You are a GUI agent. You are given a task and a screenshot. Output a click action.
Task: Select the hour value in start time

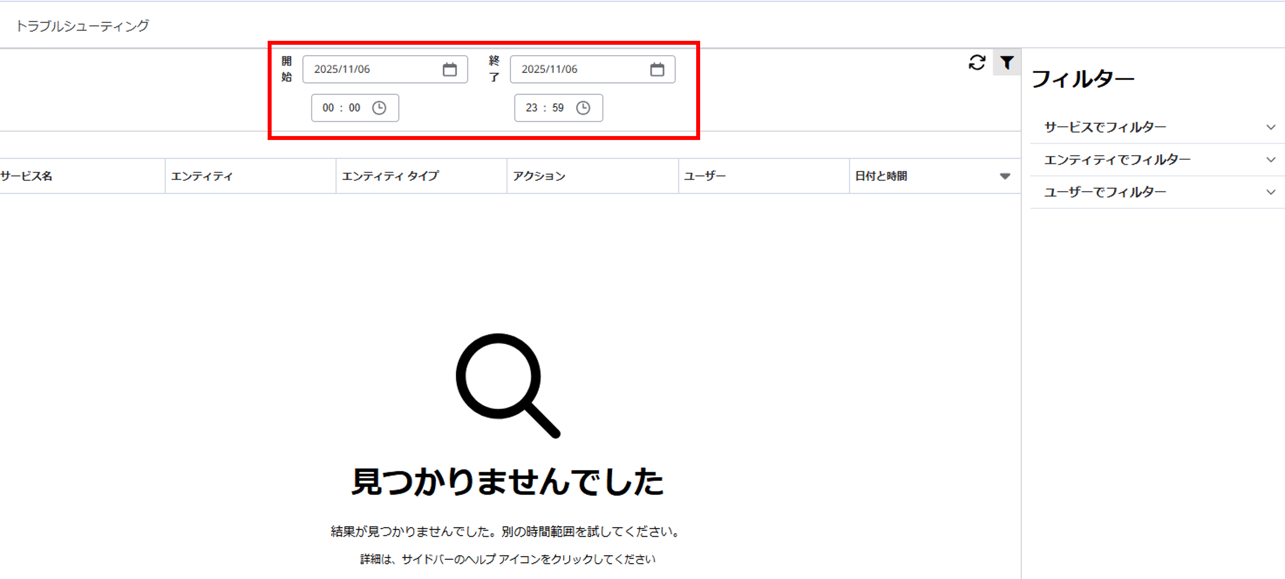pos(328,108)
